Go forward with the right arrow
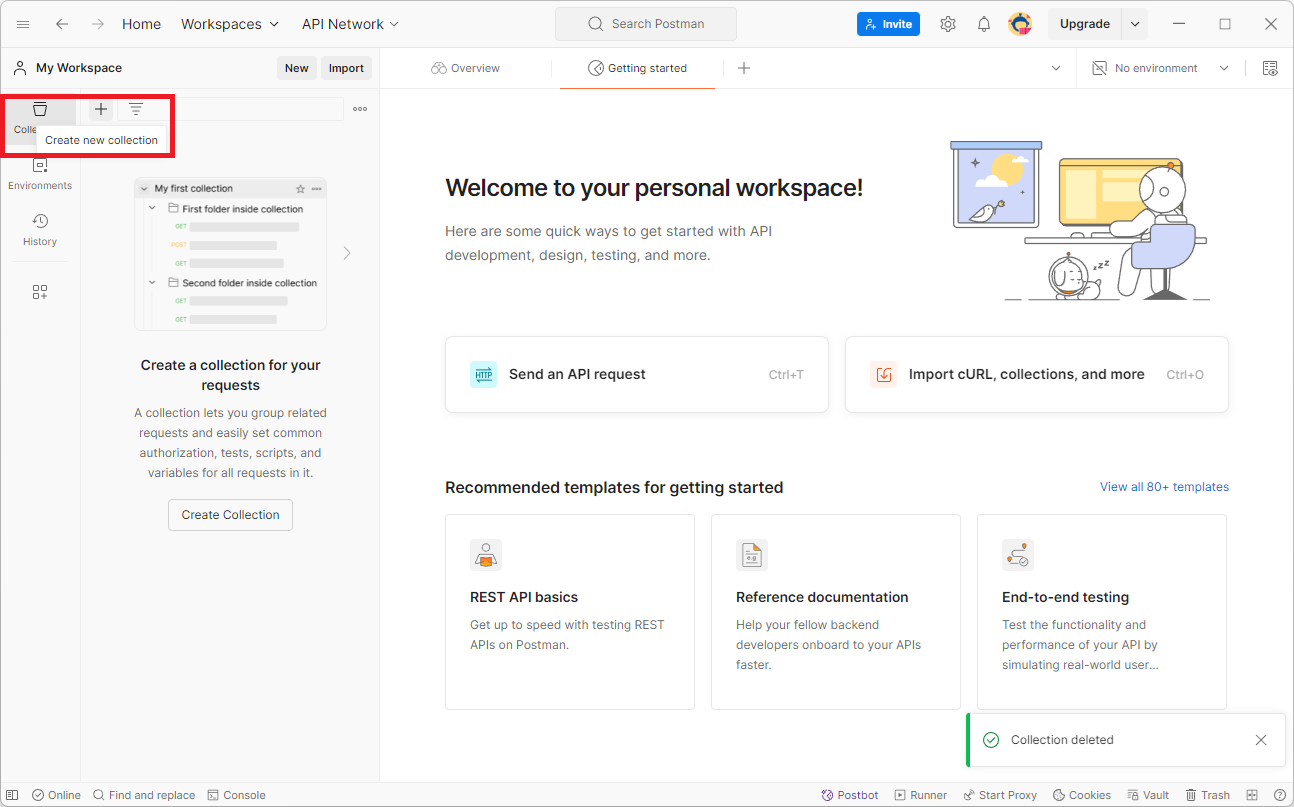This screenshot has width=1294, height=807. point(98,24)
